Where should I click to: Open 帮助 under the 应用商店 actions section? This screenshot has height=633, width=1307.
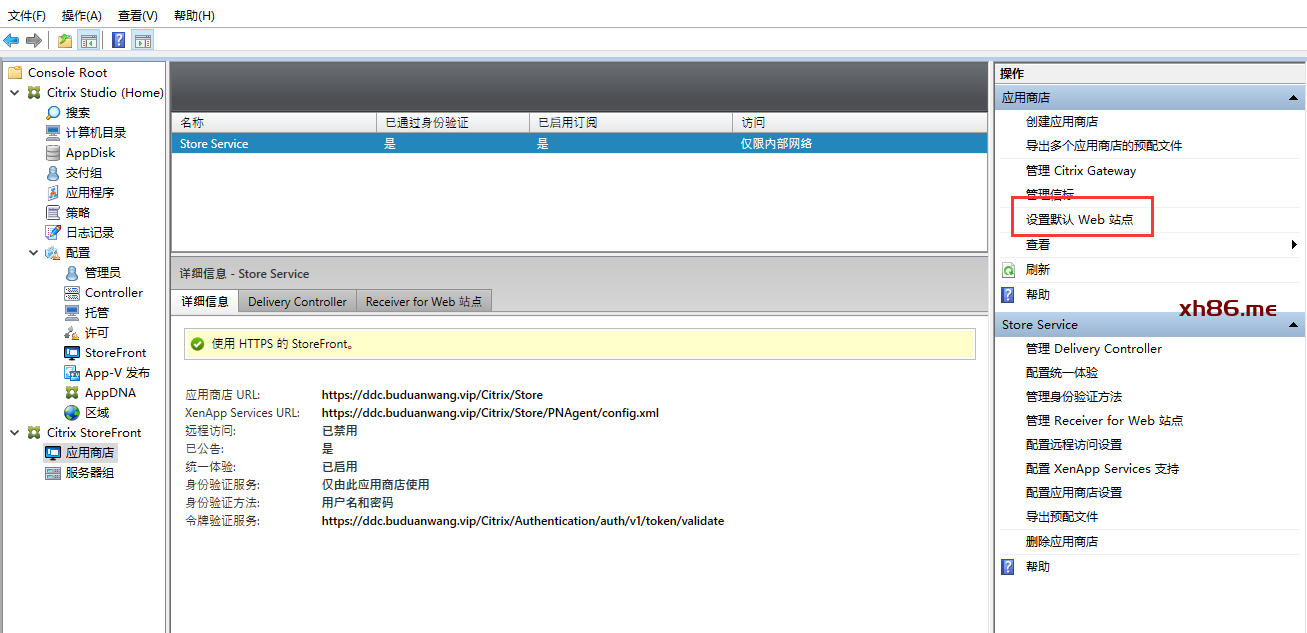(1037, 295)
